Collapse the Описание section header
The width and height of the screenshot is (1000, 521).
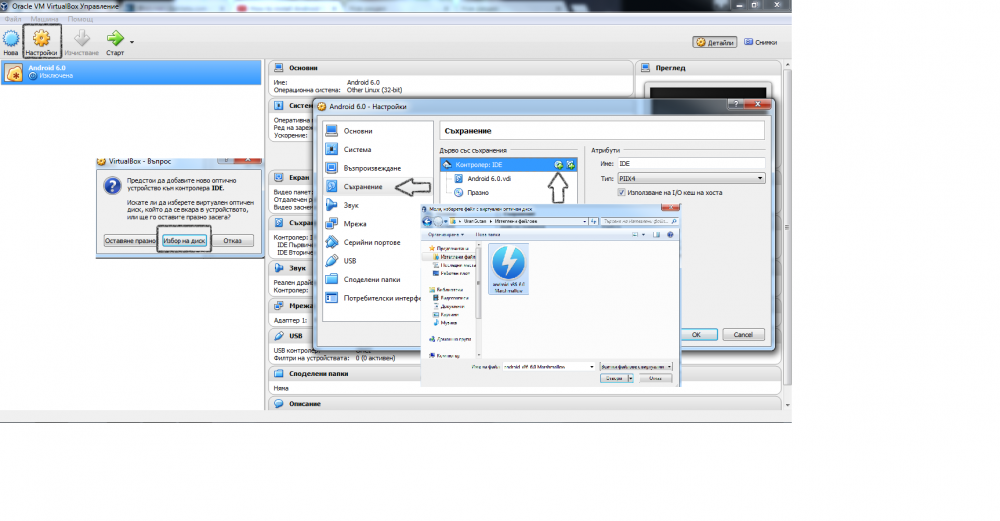click(x=524, y=404)
